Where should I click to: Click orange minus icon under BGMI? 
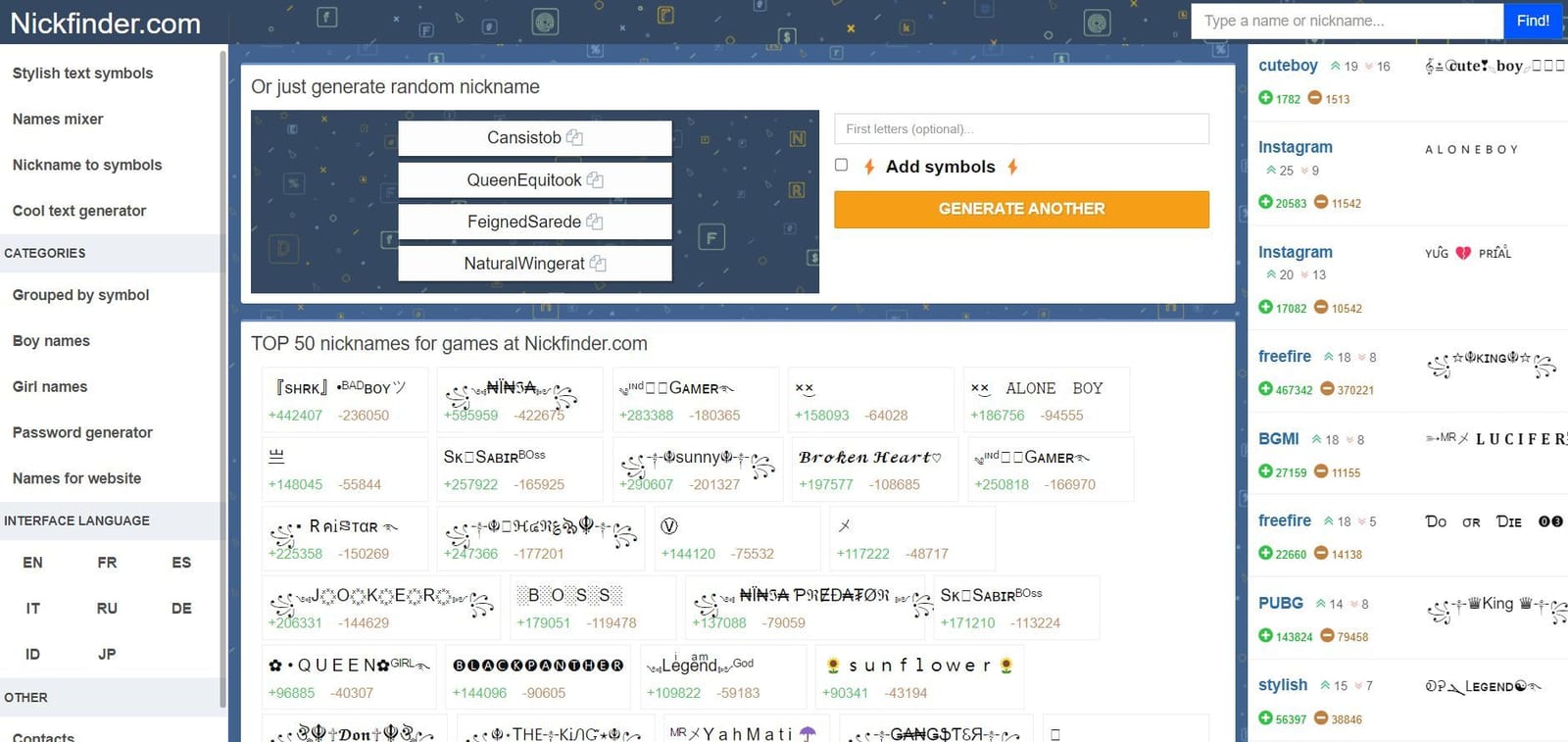1321,471
